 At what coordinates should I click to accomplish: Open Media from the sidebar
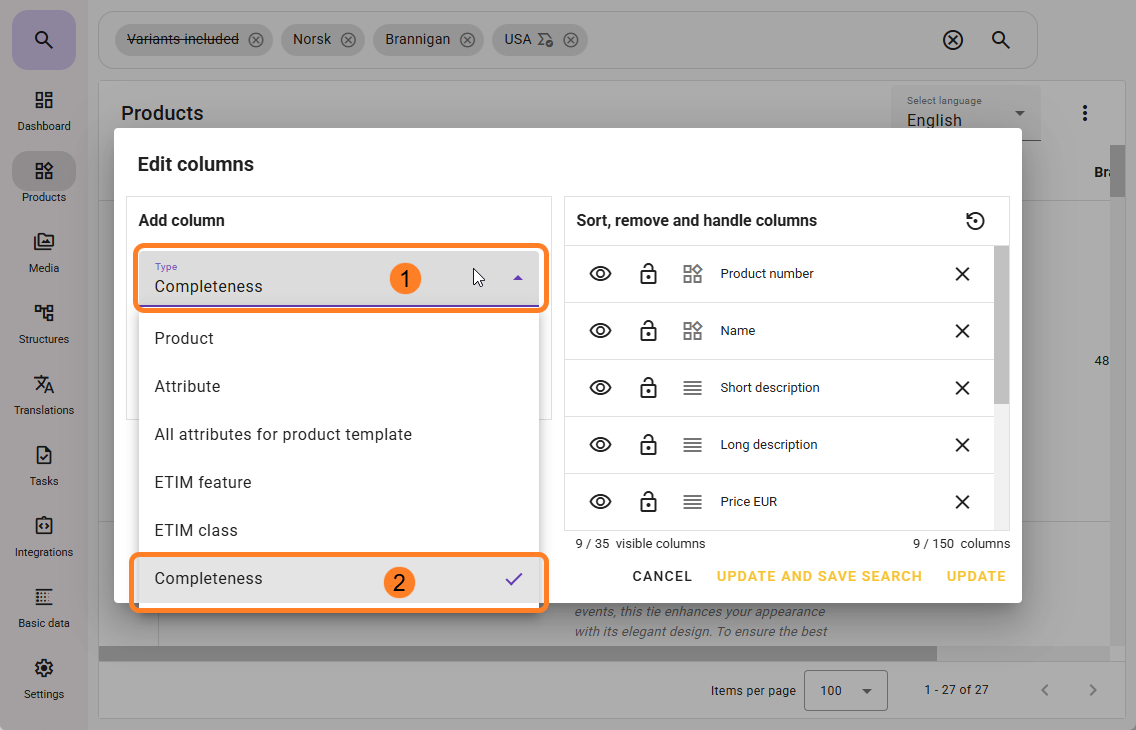click(44, 252)
